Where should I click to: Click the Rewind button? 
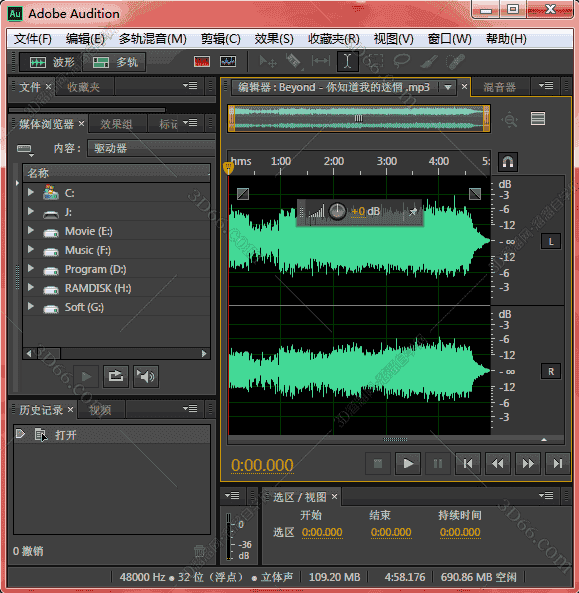click(498, 464)
